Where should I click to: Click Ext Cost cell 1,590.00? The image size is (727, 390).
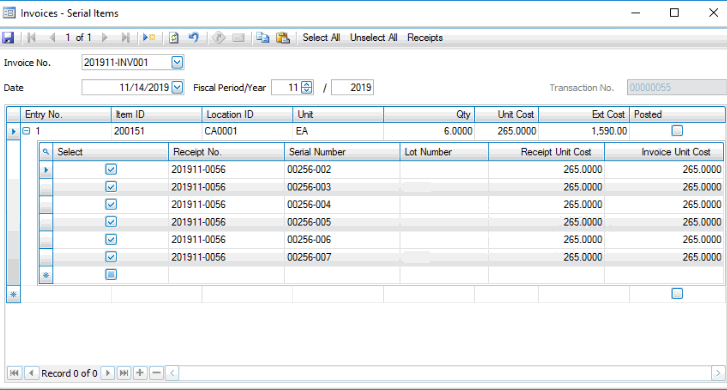click(x=584, y=131)
